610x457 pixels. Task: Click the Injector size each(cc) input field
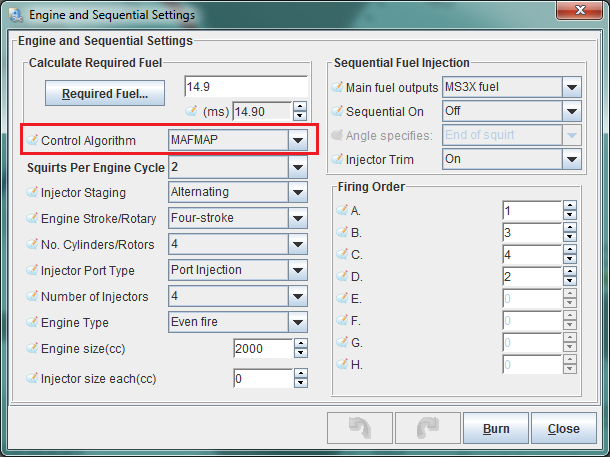(x=262, y=379)
